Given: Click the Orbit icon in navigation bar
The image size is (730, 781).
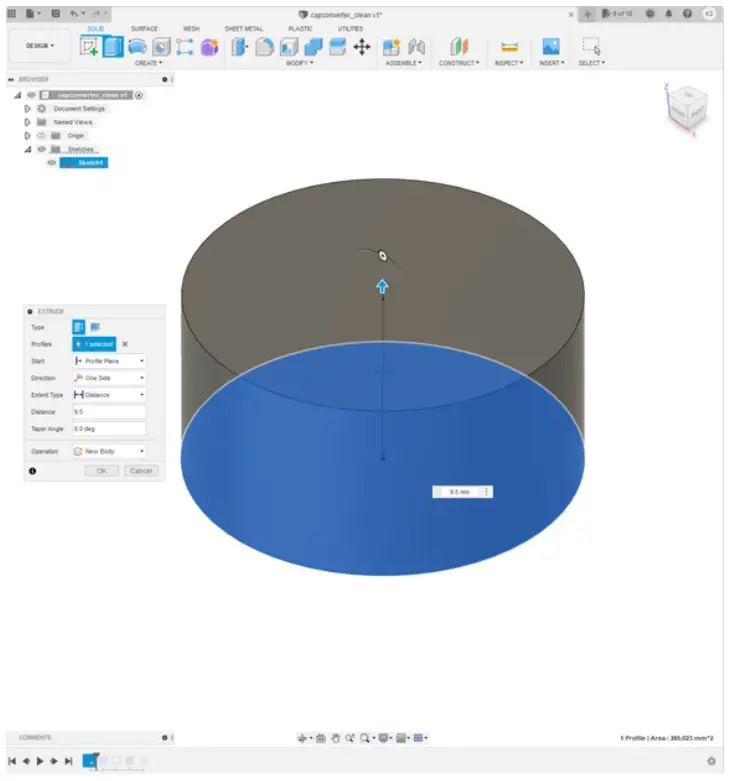Looking at the screenshot, I should click(302, 738).
